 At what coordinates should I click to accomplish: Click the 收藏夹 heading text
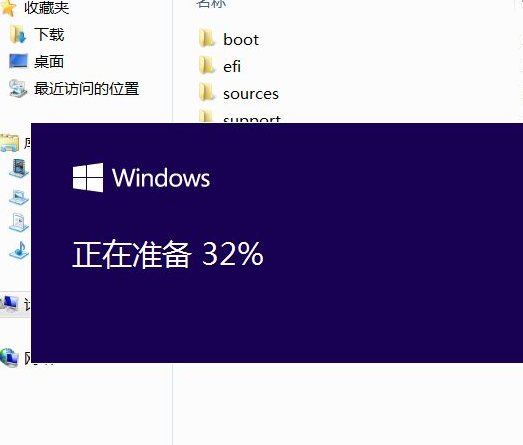pos(47,8)
